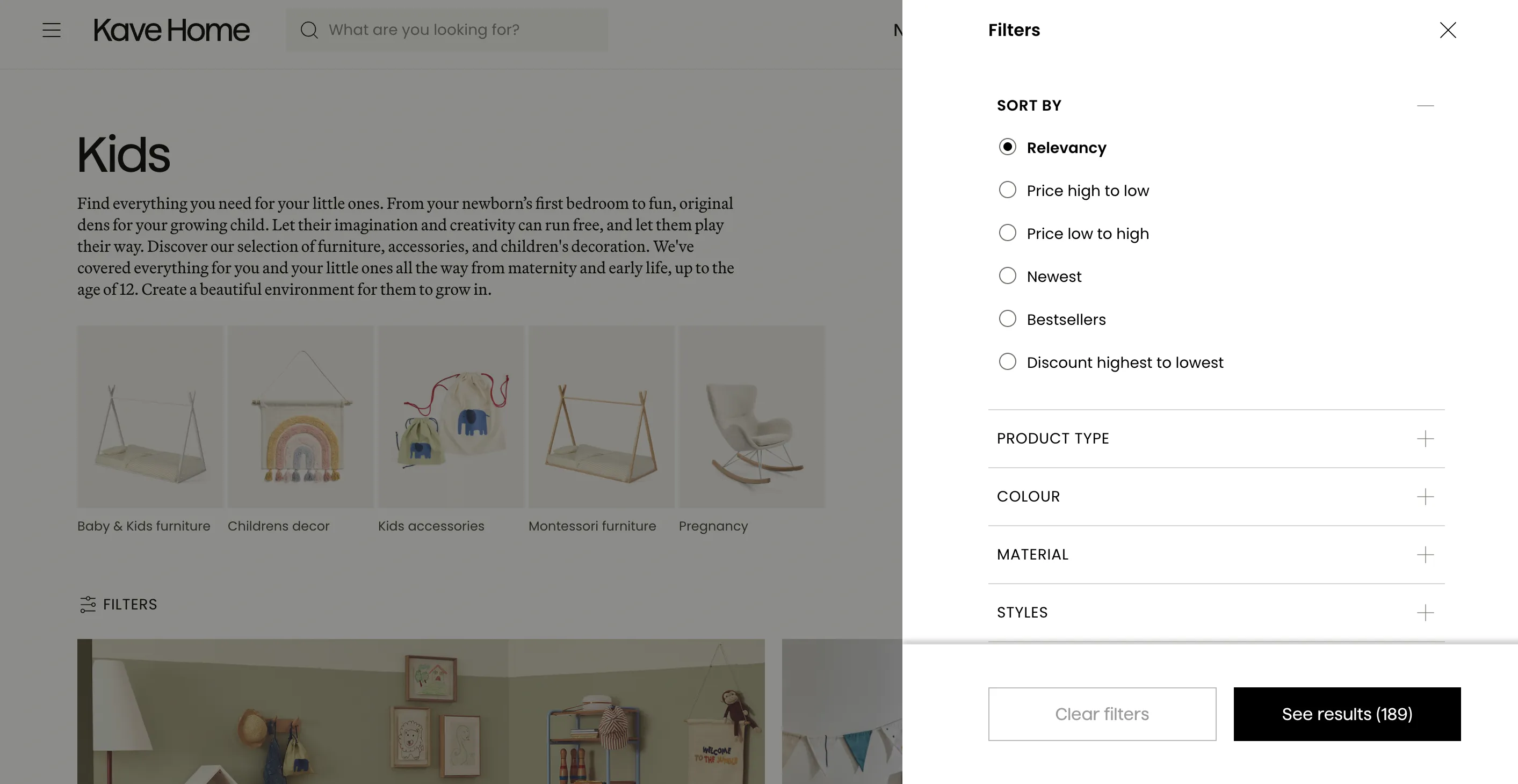
Task: Open the Childrens decor category thumbnail
Action: (300, 417)
